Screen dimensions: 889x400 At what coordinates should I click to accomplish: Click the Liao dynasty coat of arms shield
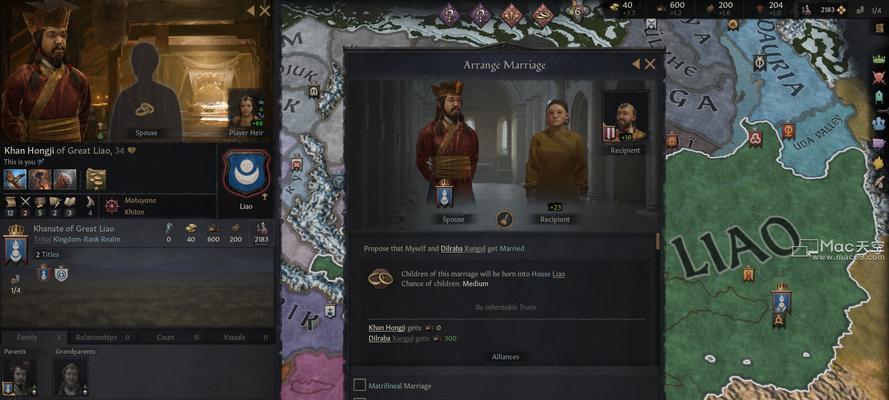point(246,173)
